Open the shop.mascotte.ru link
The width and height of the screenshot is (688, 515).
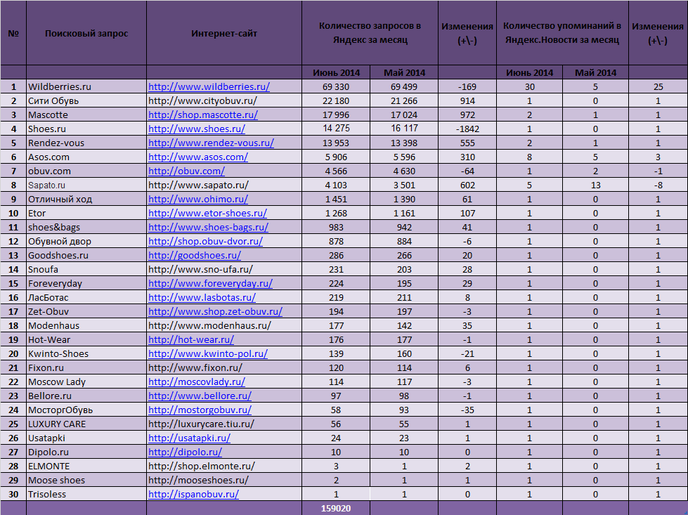point(203,114)
